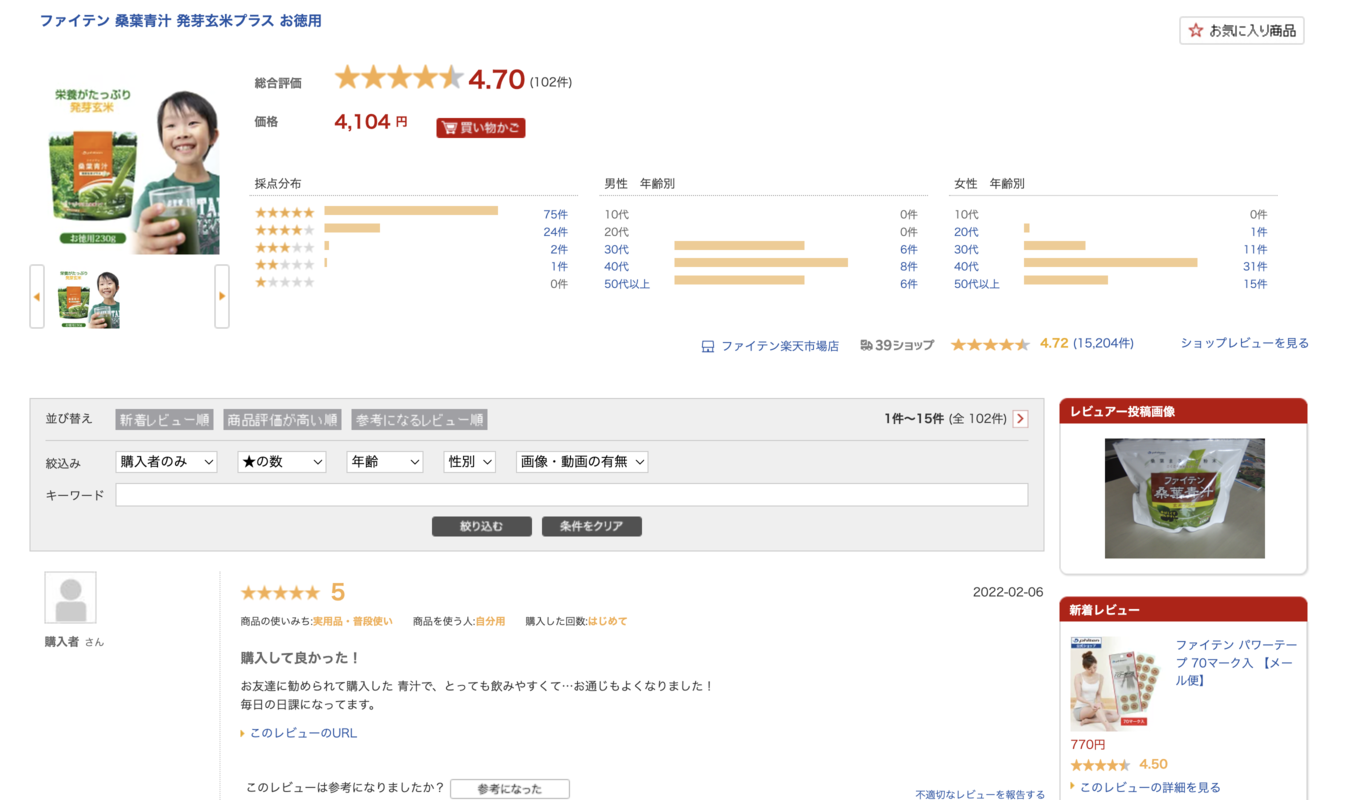Open the 1件 two-star review count
Image resolution: width=1345 pixels, height=800 pixels.
tap(558, 266)
